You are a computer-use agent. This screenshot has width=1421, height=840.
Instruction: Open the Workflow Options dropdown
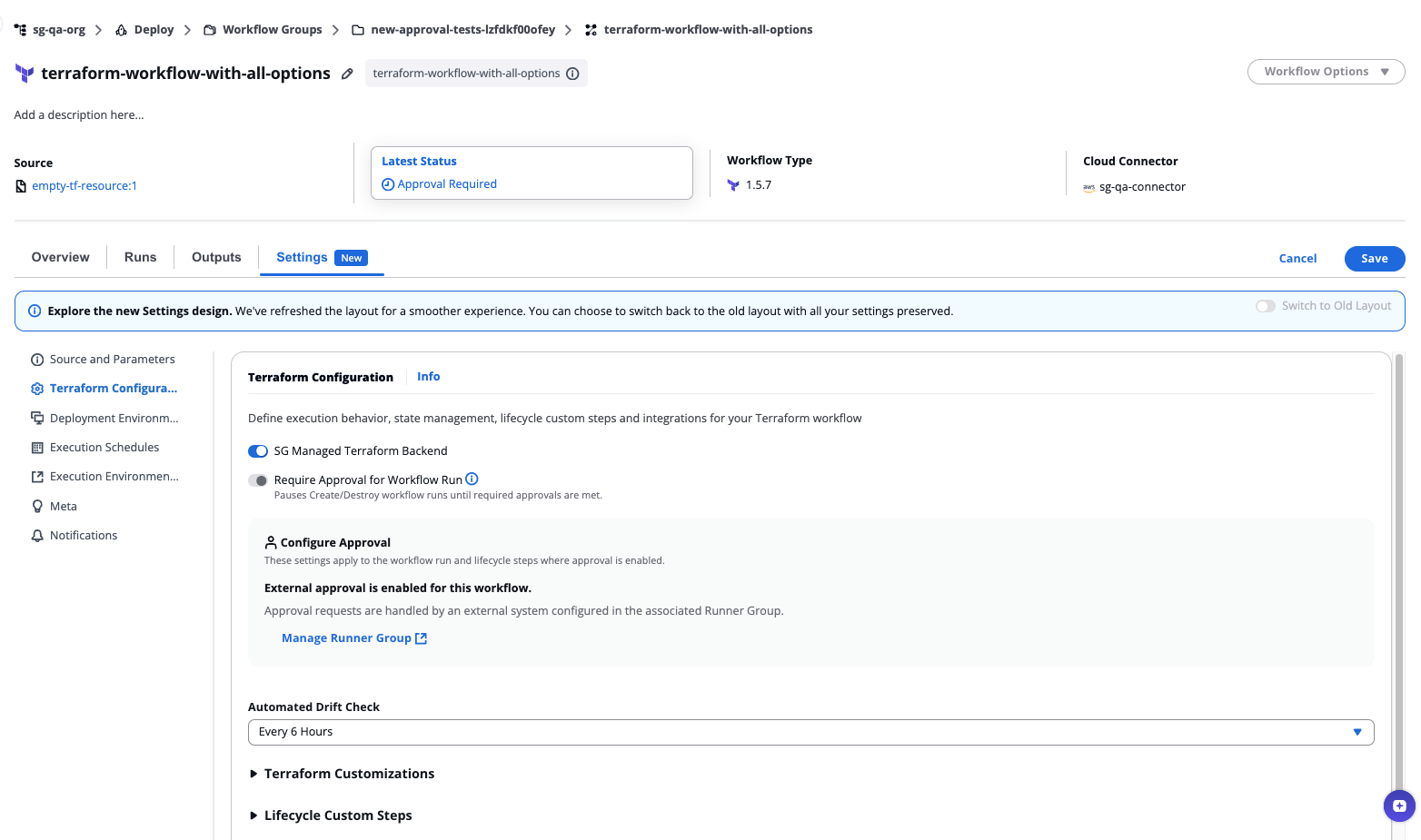coord(1326,71)
